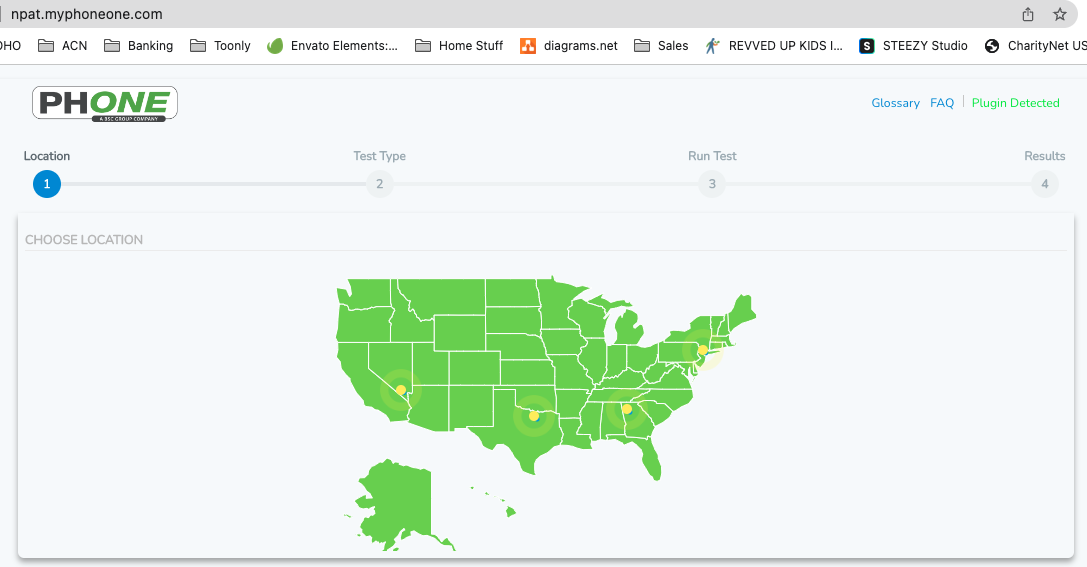Open the FAQ link
The height and width of the screenshot is (567, 1087).
pyautogui.click(x=942, y=103)
